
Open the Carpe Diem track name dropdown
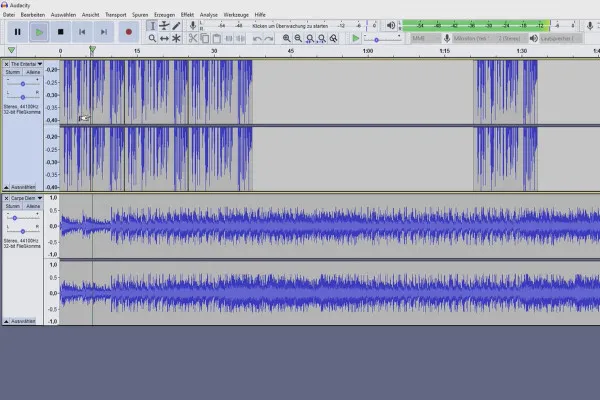click(x=26, y=198)
